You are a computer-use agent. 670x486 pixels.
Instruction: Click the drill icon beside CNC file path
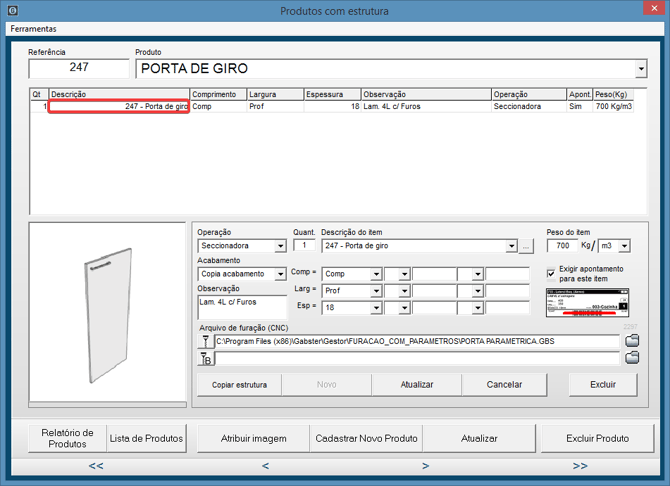(x=205, y=341)
